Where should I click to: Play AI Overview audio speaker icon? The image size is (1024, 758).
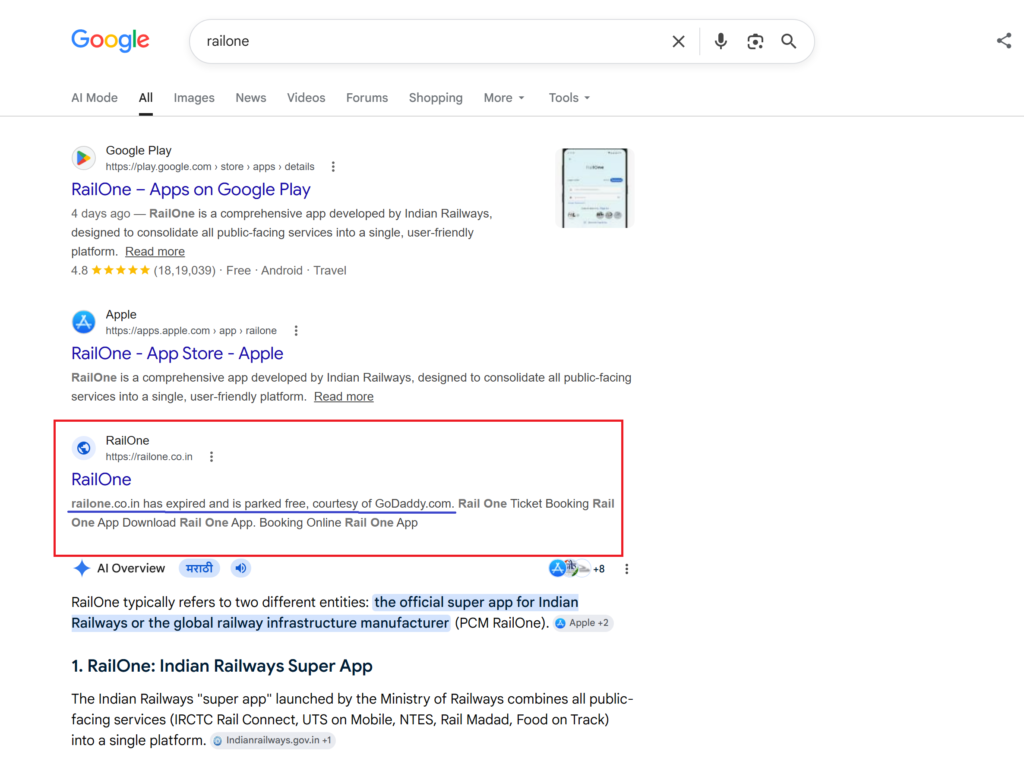tap(240, 568)
